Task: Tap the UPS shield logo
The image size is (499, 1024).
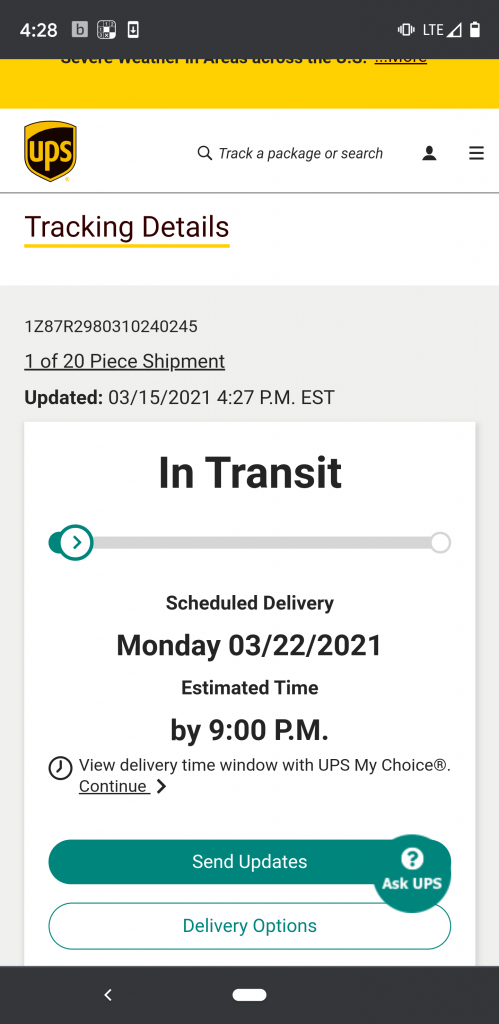Action: (50, 151)
